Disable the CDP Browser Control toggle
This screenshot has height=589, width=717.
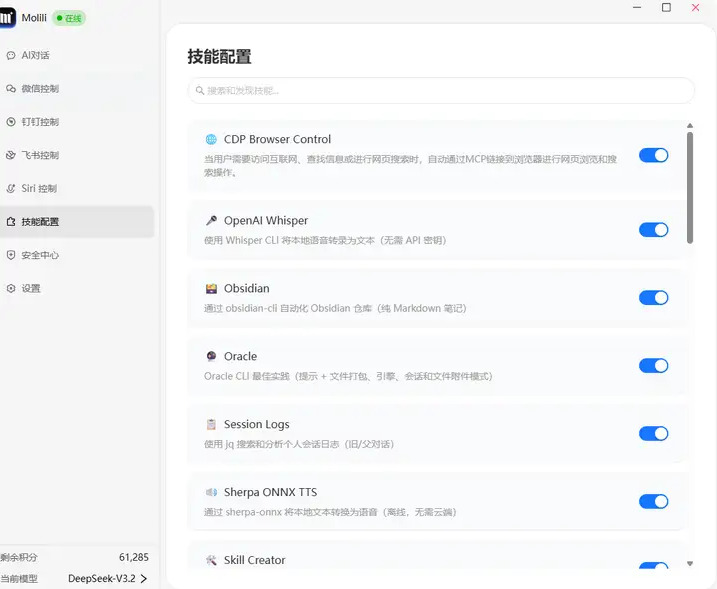[653, 155]
